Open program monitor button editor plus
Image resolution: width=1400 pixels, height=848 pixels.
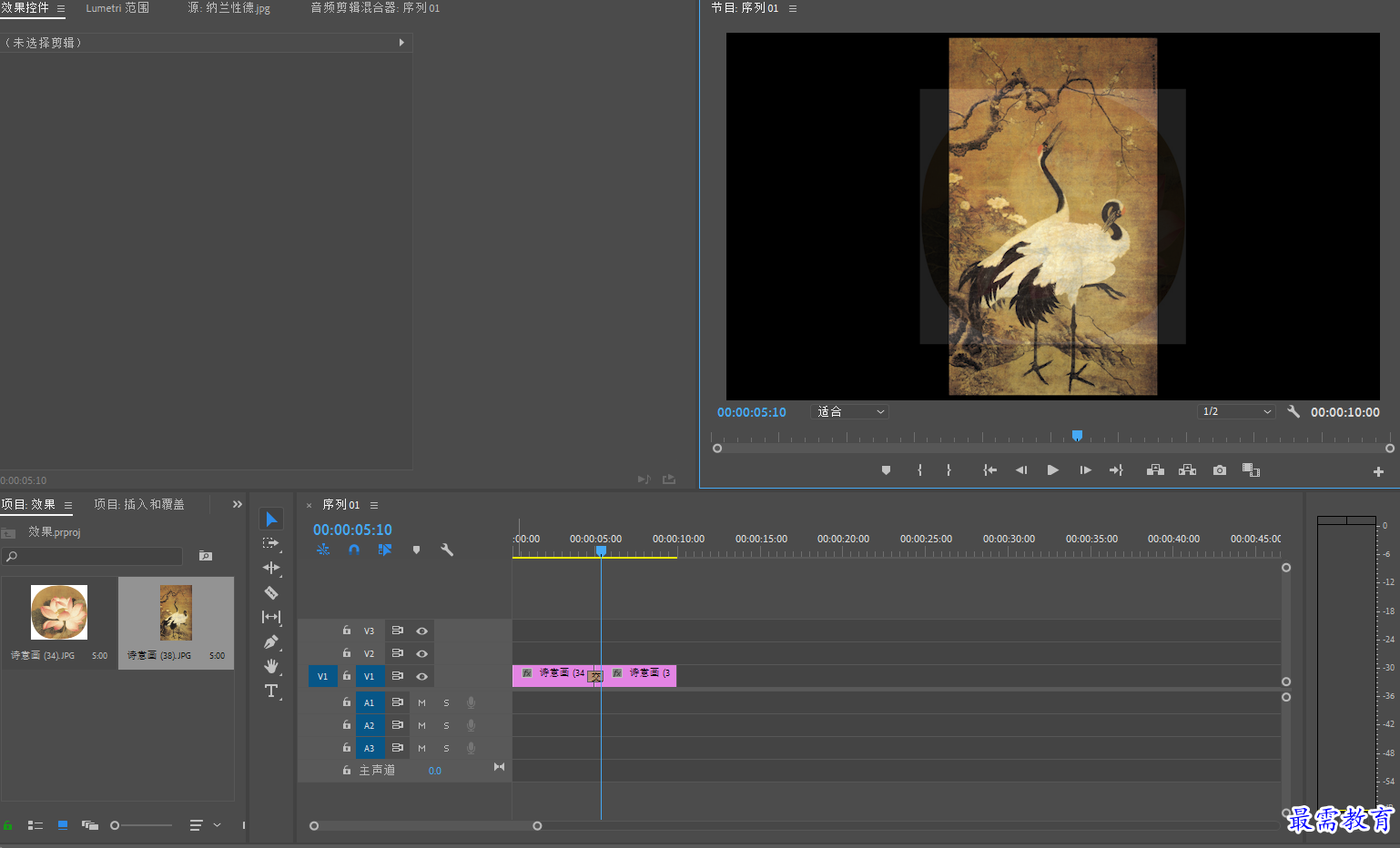[1378, 471]
